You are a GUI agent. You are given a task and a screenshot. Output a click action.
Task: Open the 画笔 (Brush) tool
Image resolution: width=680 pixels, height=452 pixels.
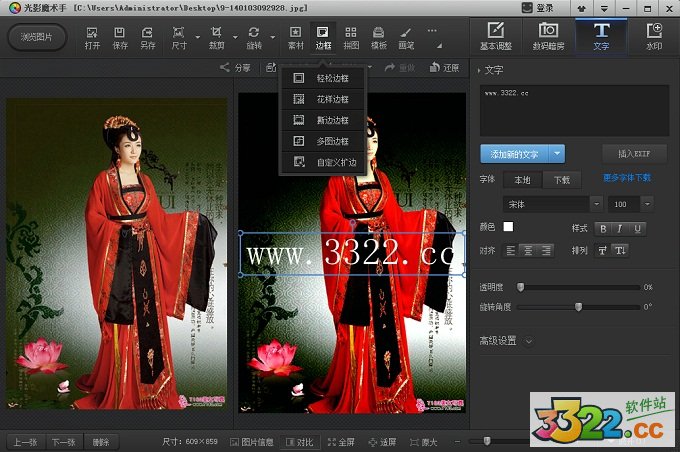pos(406,37)
